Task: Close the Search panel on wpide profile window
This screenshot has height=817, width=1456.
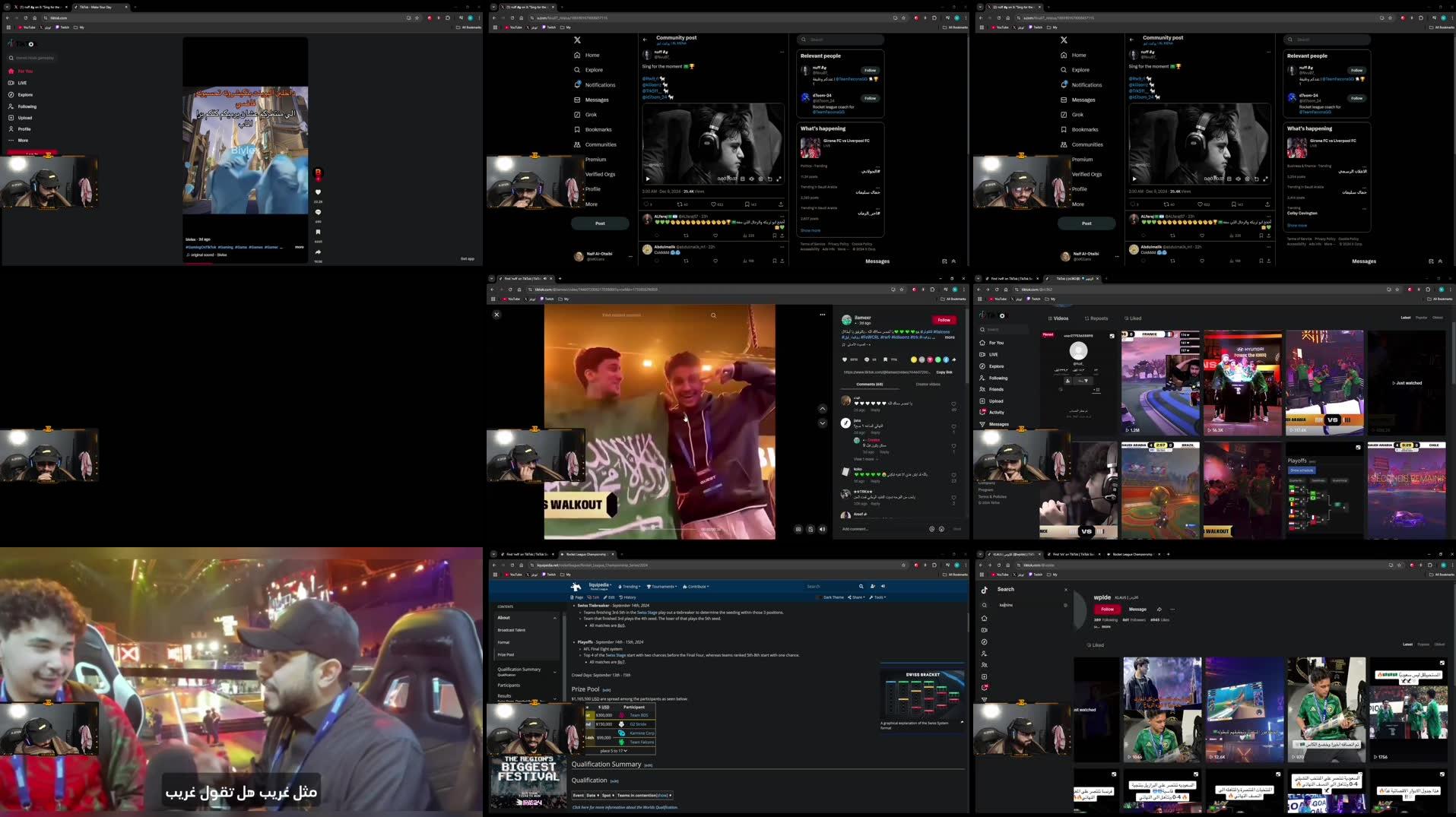Action: click(1065, 590)
